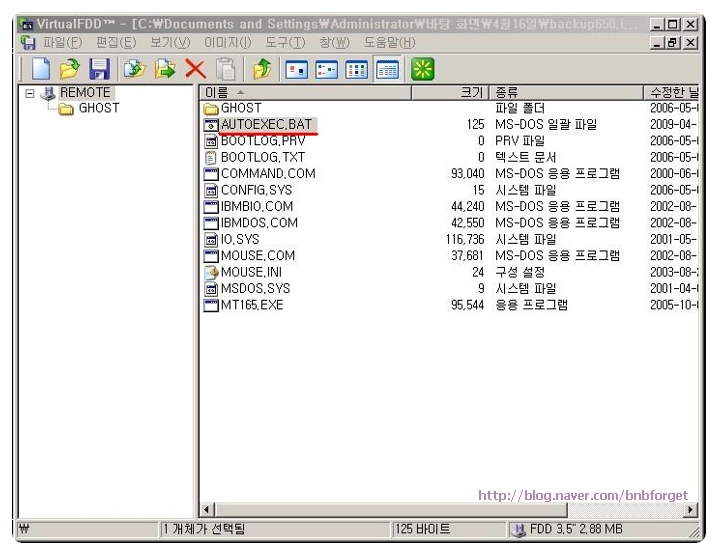
Task: Click the 116,736 size value
Action: [x=465, y=239]
